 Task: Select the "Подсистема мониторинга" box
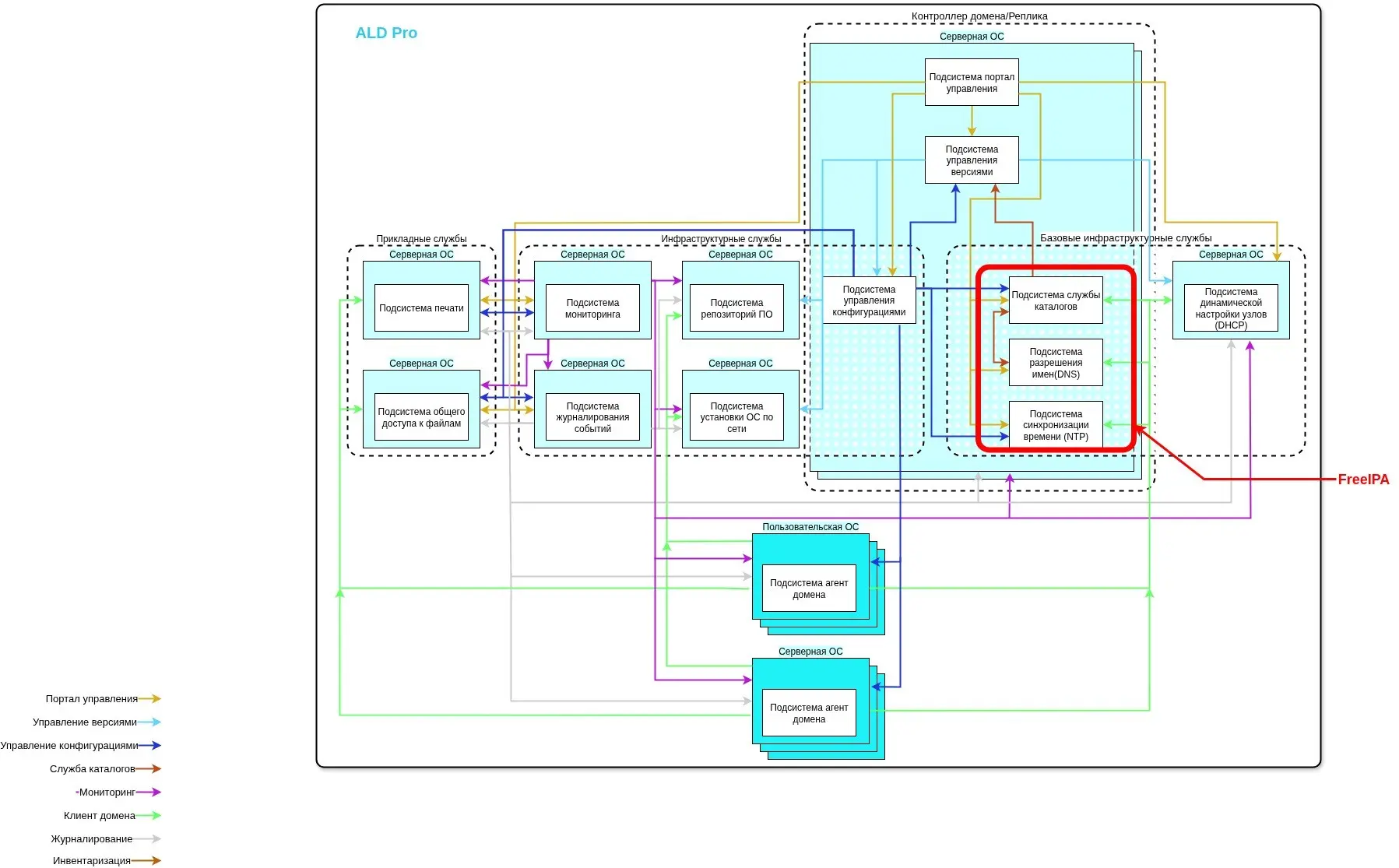(x=592, y=308)
